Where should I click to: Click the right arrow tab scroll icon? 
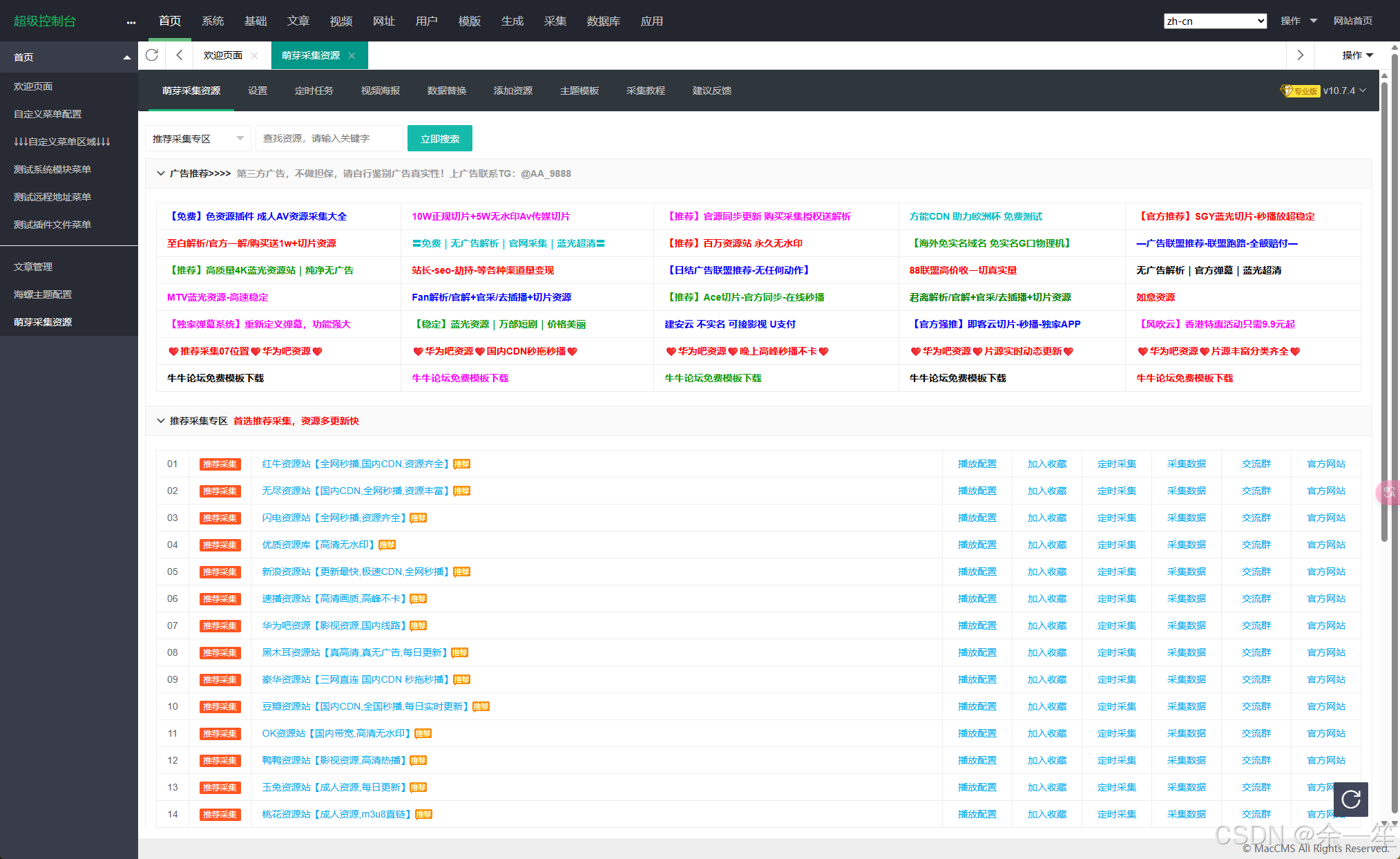[1300, 55]
